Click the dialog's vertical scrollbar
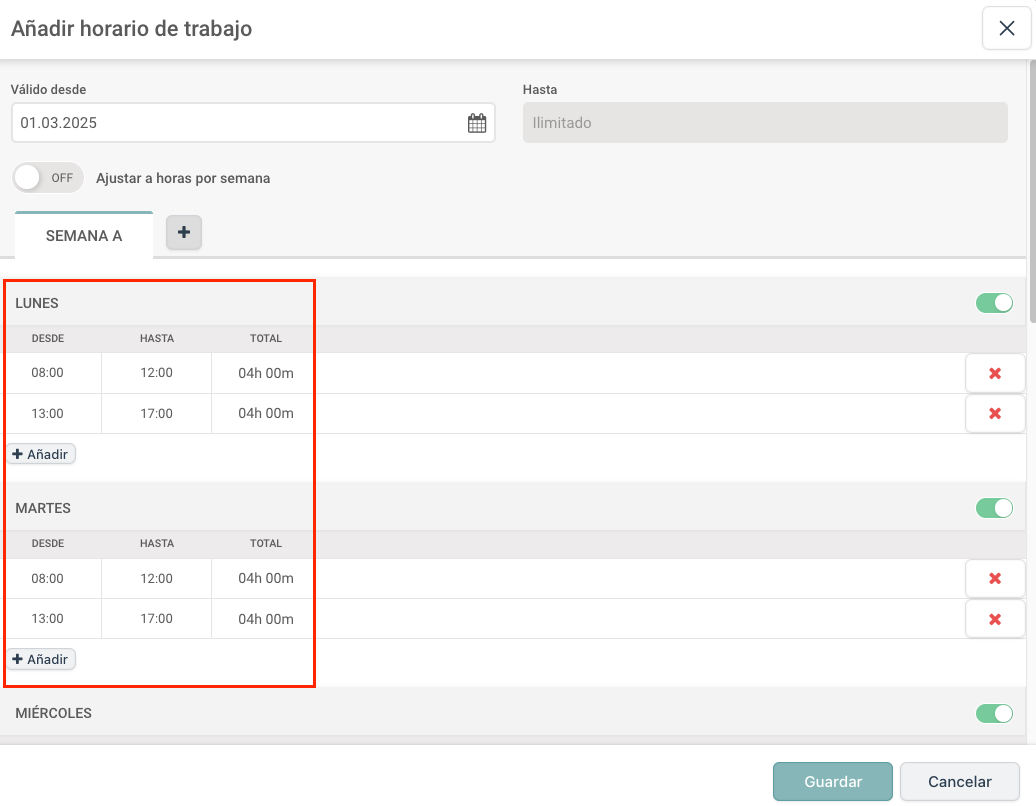The width and height of the screenshot is (1036, 806). coord(1031,190)
